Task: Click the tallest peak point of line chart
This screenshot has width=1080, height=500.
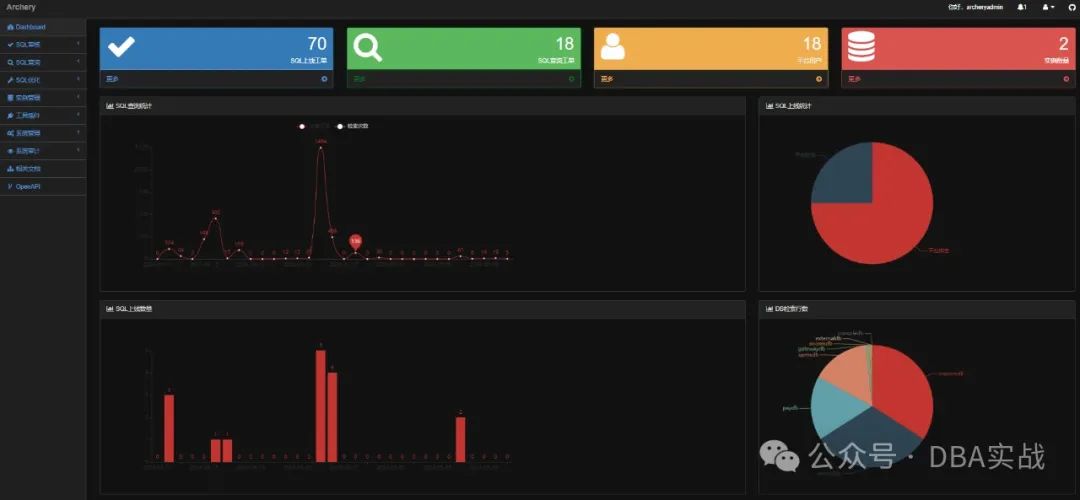Action: coord(320,147)
